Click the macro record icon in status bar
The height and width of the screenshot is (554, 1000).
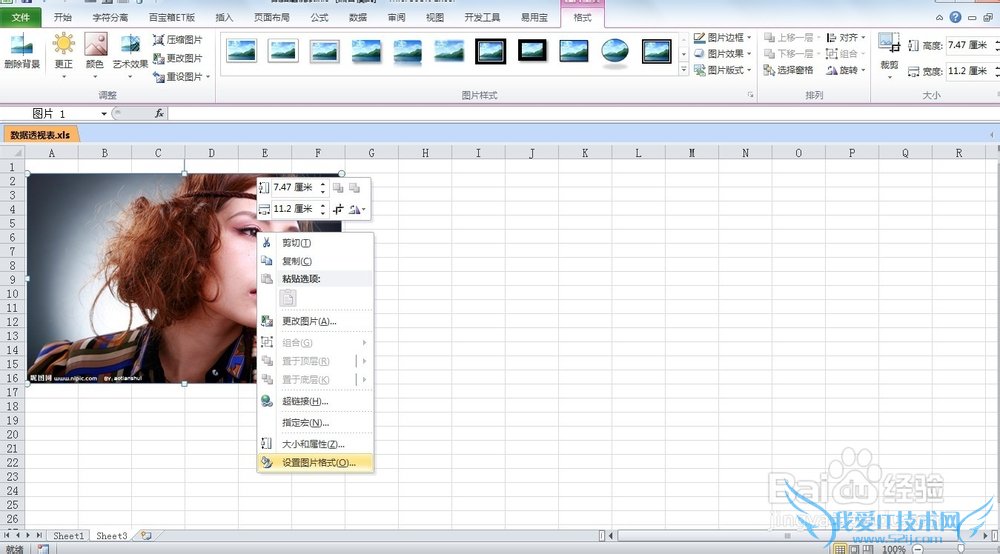[x=43, y=549]
